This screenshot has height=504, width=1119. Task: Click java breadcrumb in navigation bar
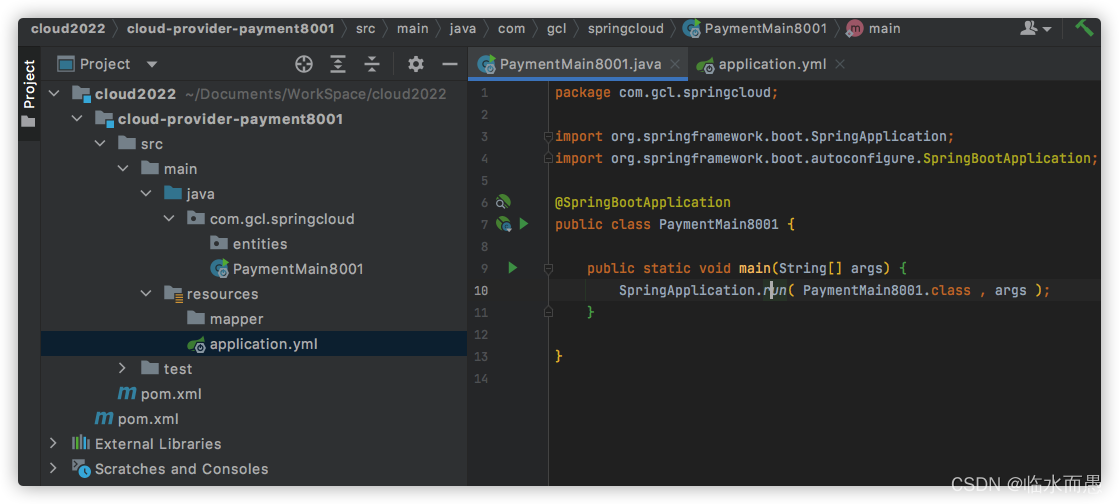click(x=462, y=29)
